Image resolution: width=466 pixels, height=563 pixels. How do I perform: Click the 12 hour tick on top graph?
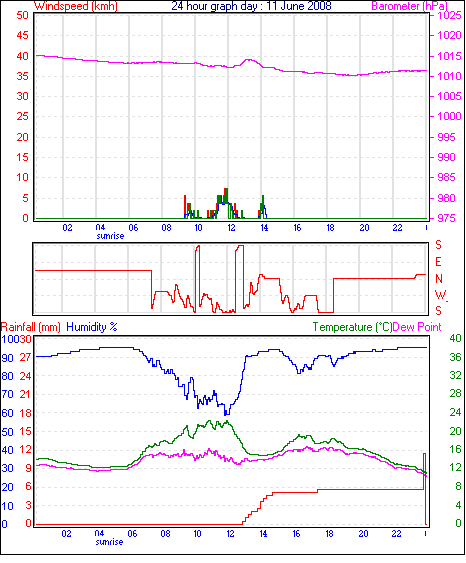pos(231,228)
